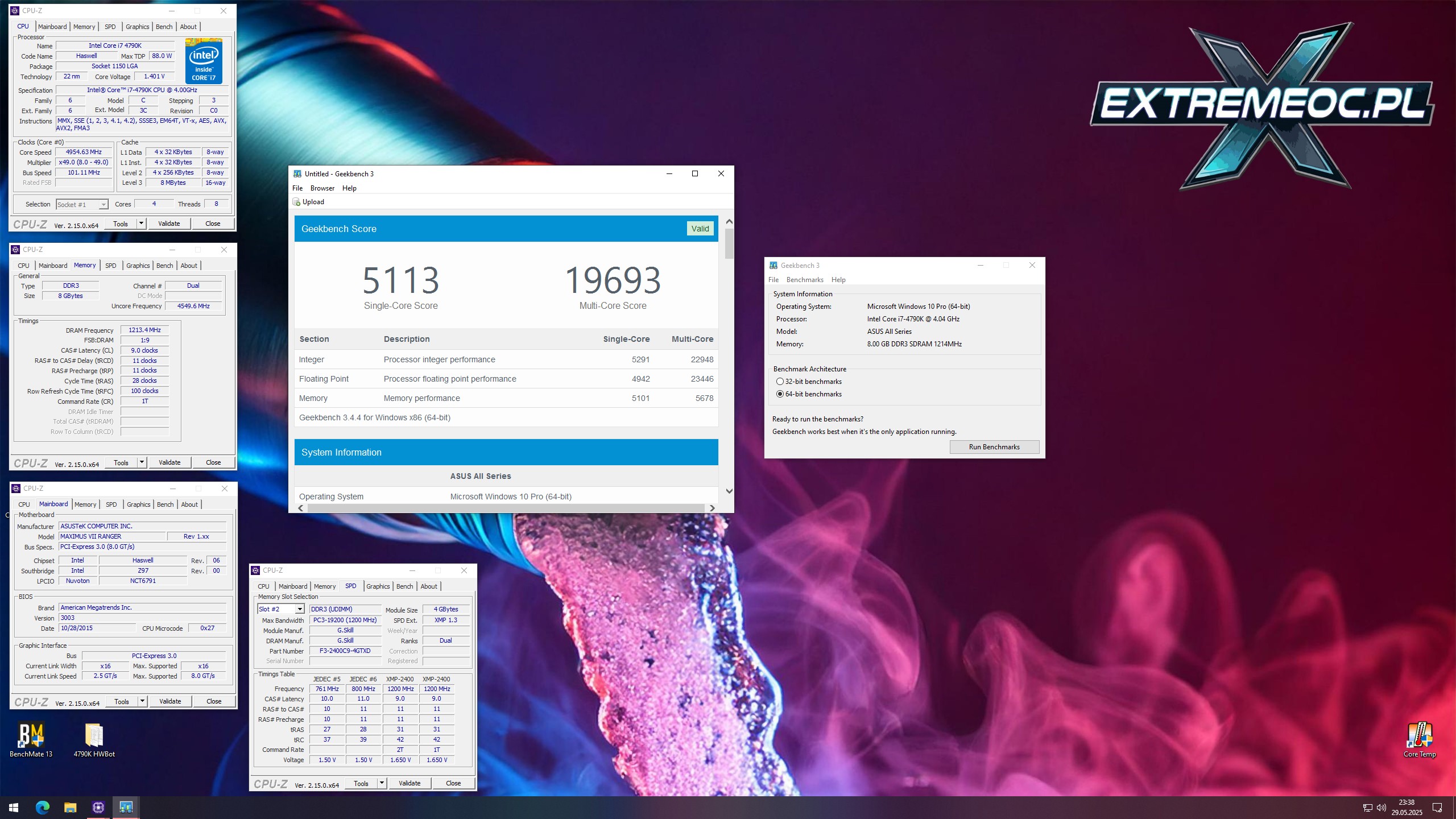Click the Core Speed value 4954.63 MHz

click(84, 152)
